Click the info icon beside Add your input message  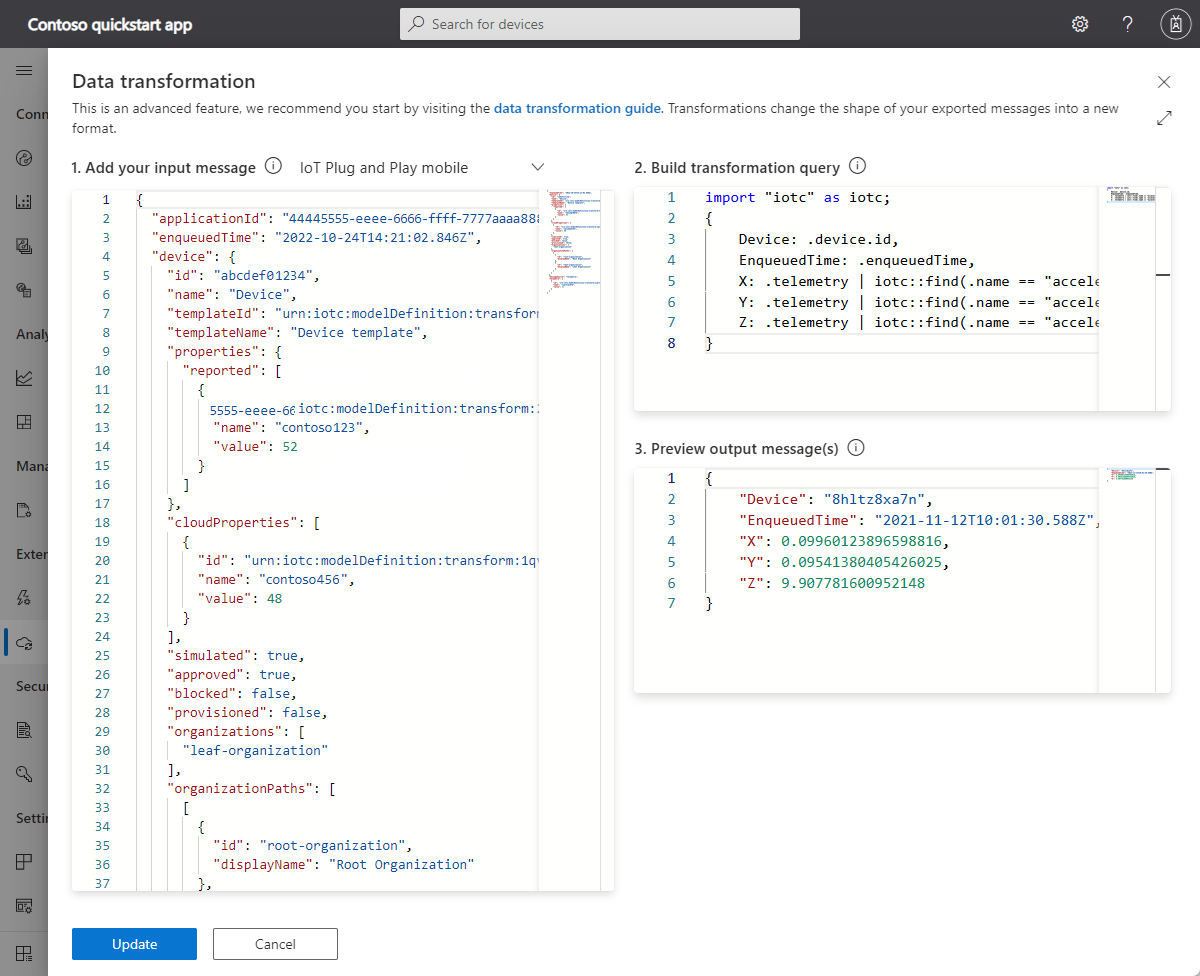pyautogui.click(x=273, y=166)
